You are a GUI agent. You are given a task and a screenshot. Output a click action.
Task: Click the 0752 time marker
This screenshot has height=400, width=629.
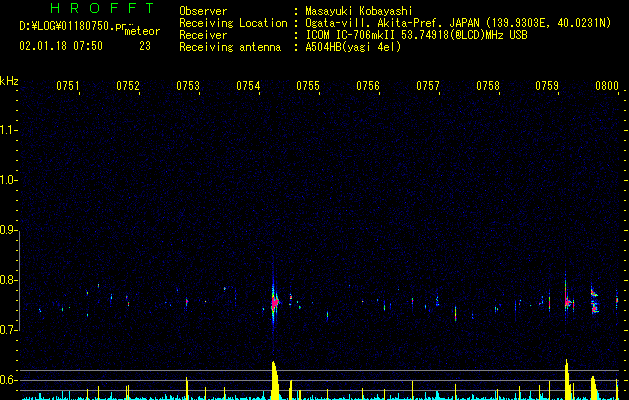(128, 86)
